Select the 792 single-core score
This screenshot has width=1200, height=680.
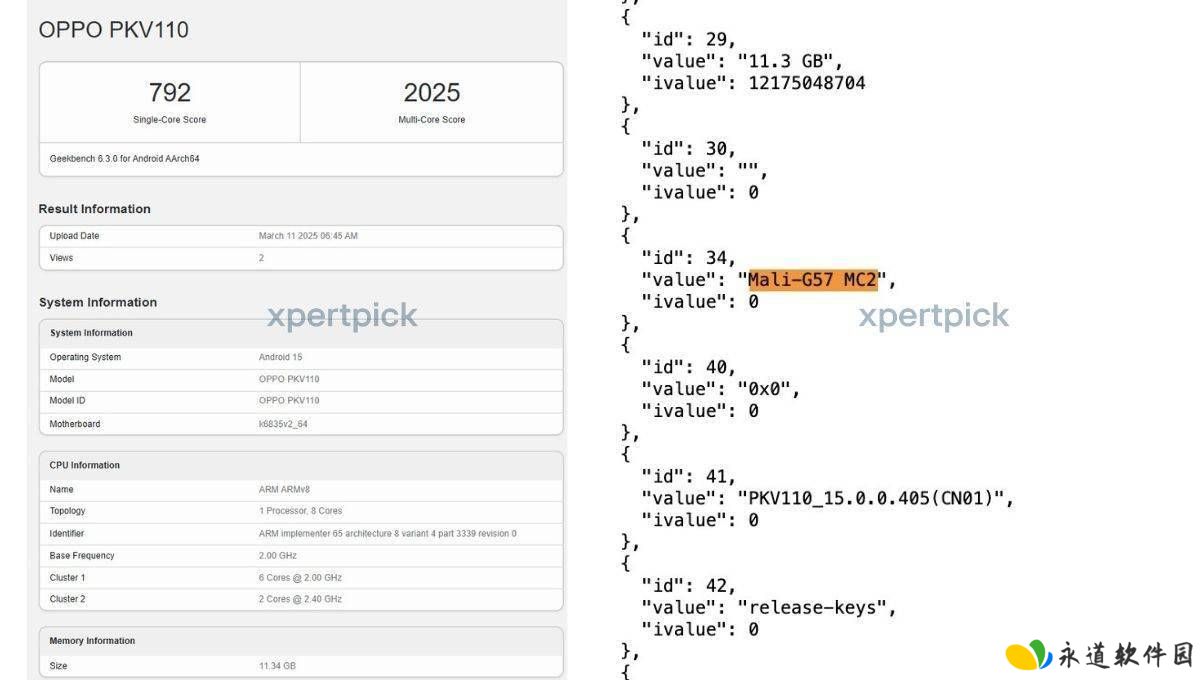(170, 93)
